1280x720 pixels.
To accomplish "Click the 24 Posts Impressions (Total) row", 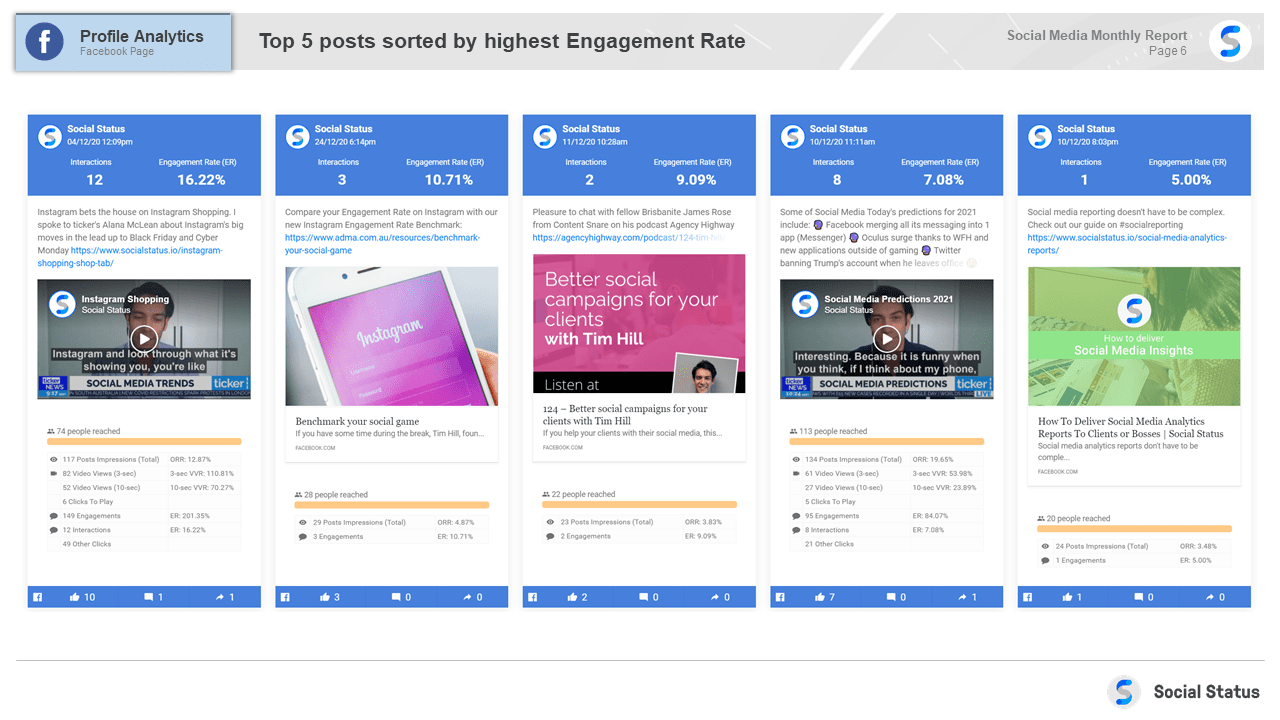I will point(1135,546).
